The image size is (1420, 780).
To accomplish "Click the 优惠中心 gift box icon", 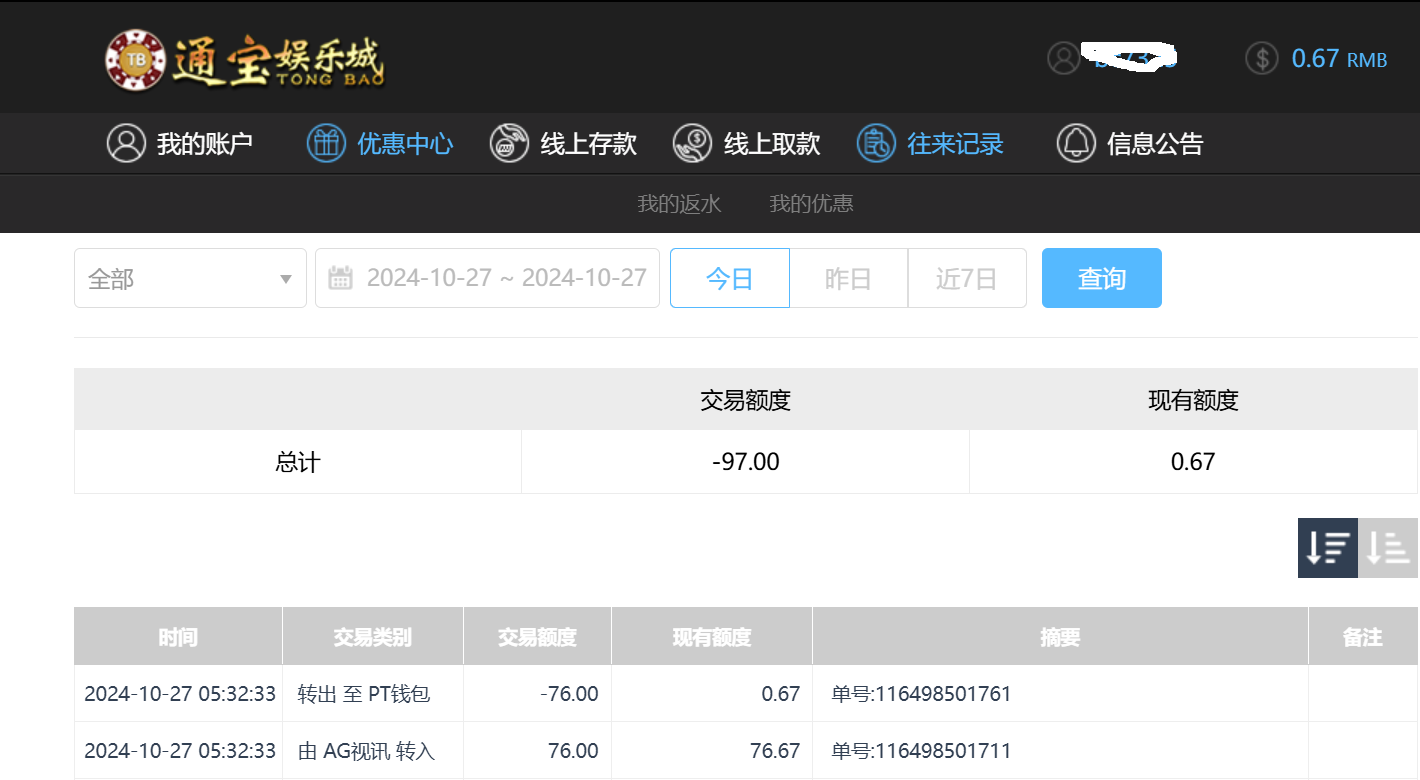I will pyautogui.click(x=326, y=143).
